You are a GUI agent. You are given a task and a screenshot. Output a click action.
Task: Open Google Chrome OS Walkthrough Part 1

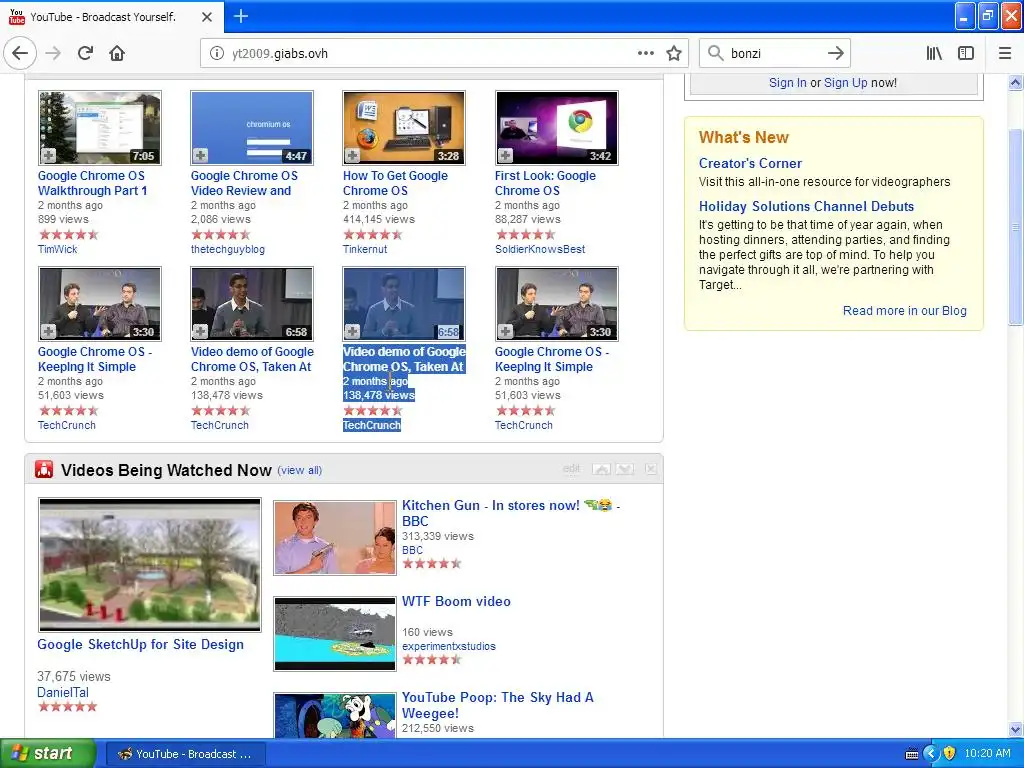(92, 183)
